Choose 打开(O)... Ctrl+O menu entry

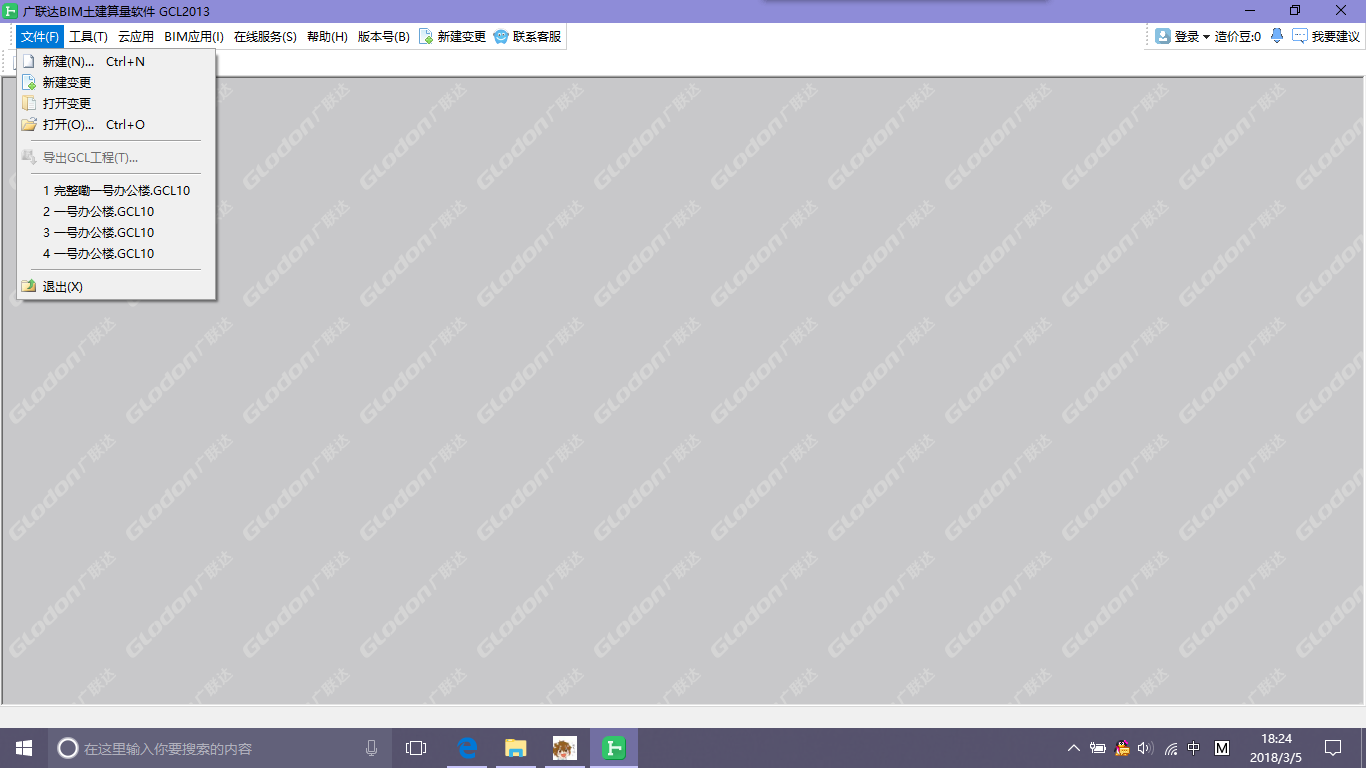[x=116, y=125]
